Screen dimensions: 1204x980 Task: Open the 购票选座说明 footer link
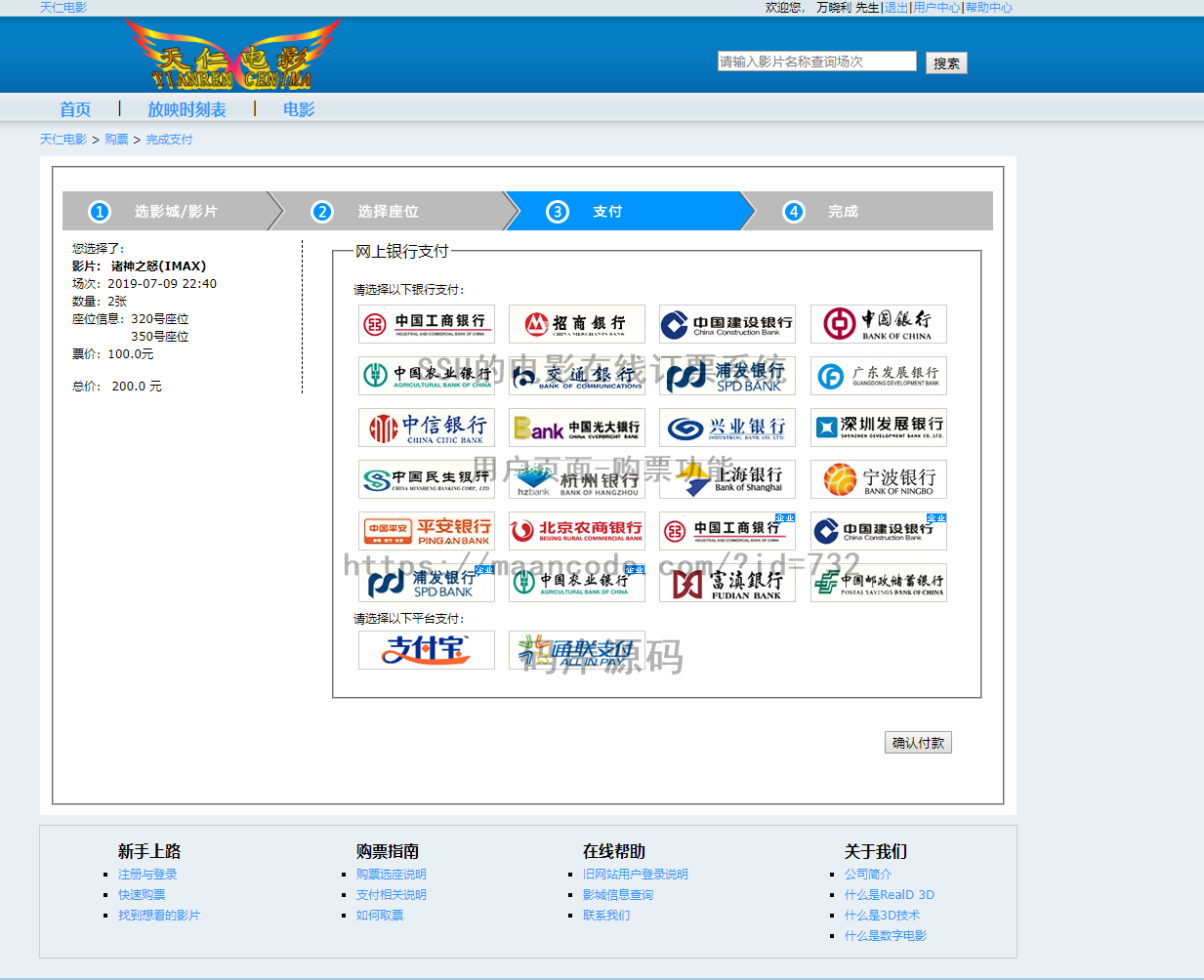392,875
